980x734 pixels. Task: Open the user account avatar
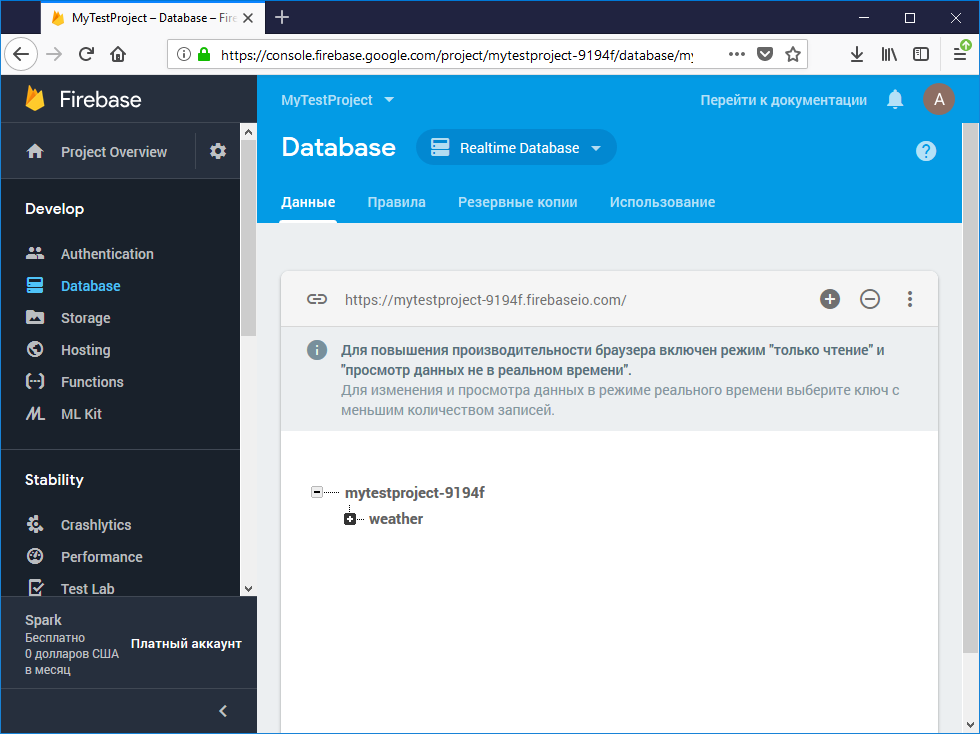(x=938, y=99)
